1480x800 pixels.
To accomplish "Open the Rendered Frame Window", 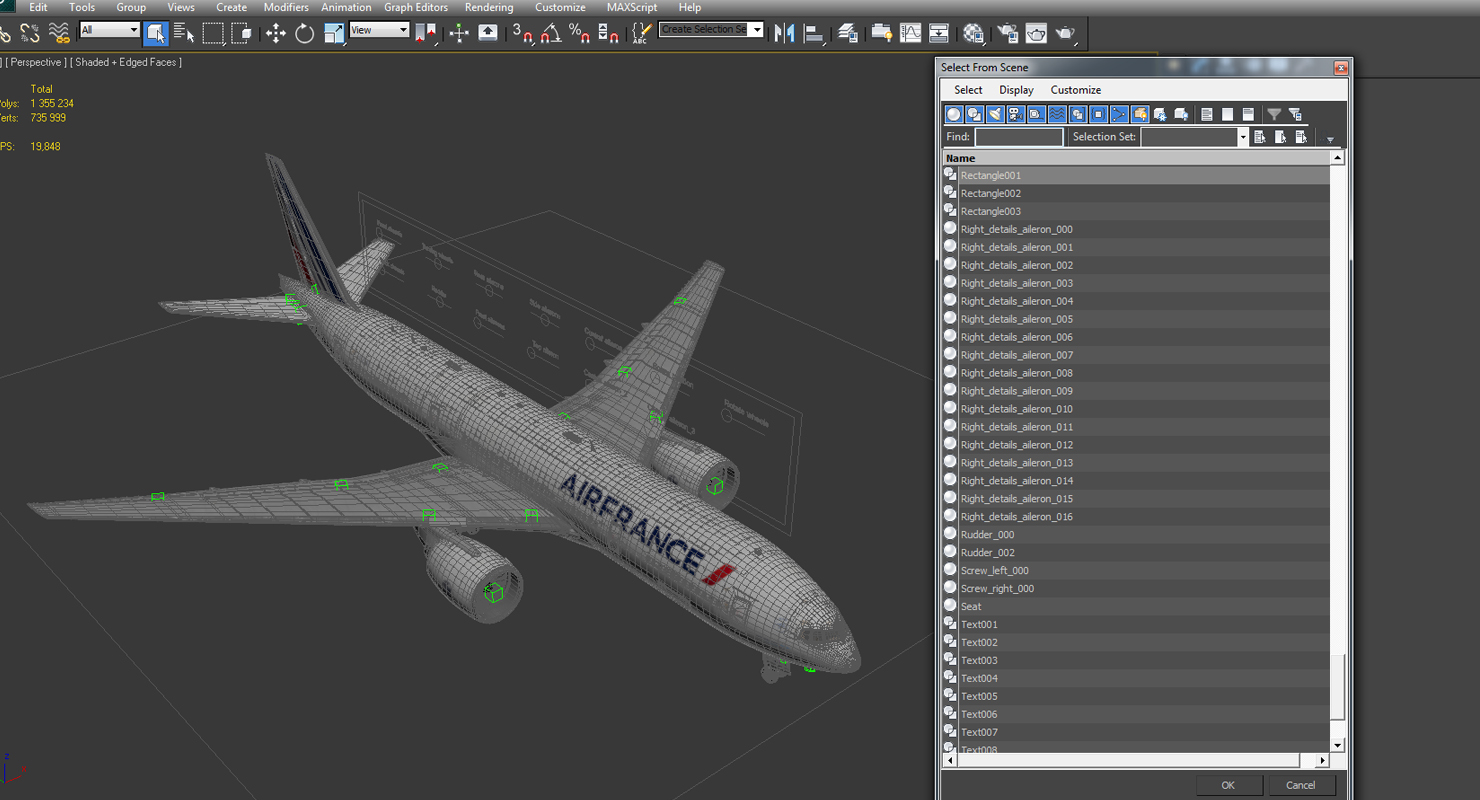I will coord(1036,33).
